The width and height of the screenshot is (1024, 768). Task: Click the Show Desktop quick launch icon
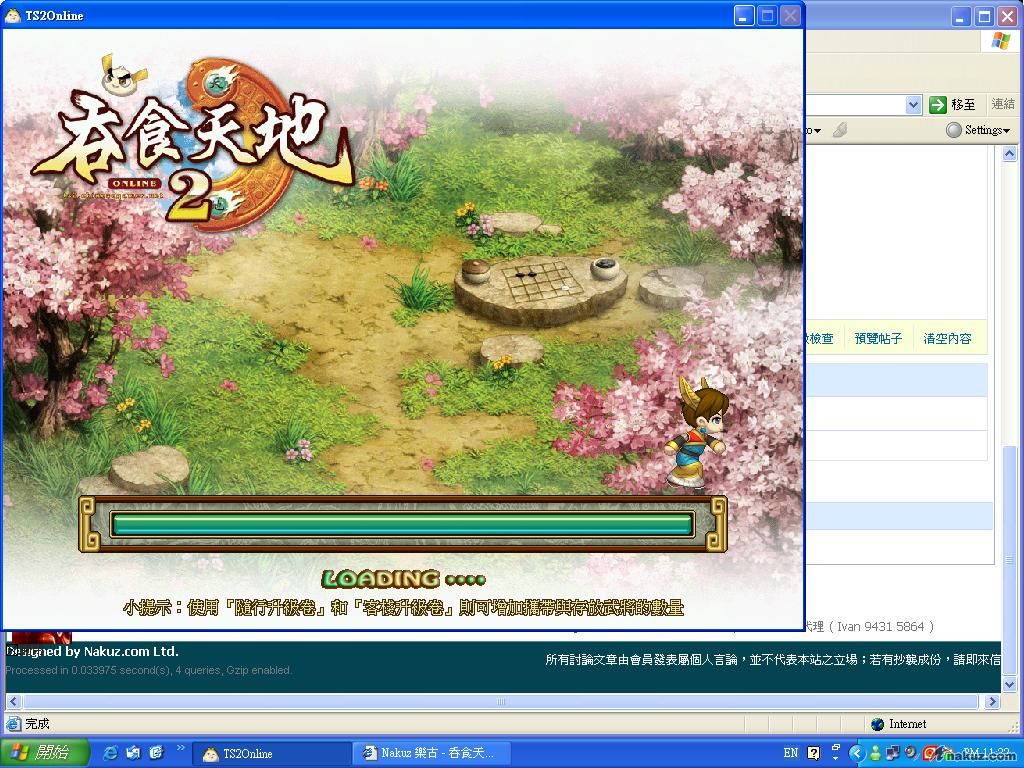133,753
